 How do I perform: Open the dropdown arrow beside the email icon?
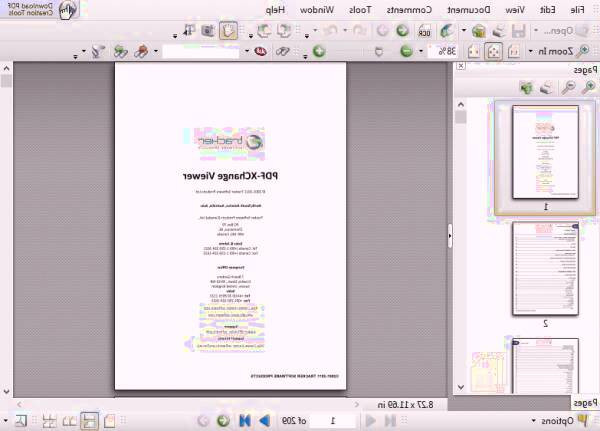pos(464,31)
